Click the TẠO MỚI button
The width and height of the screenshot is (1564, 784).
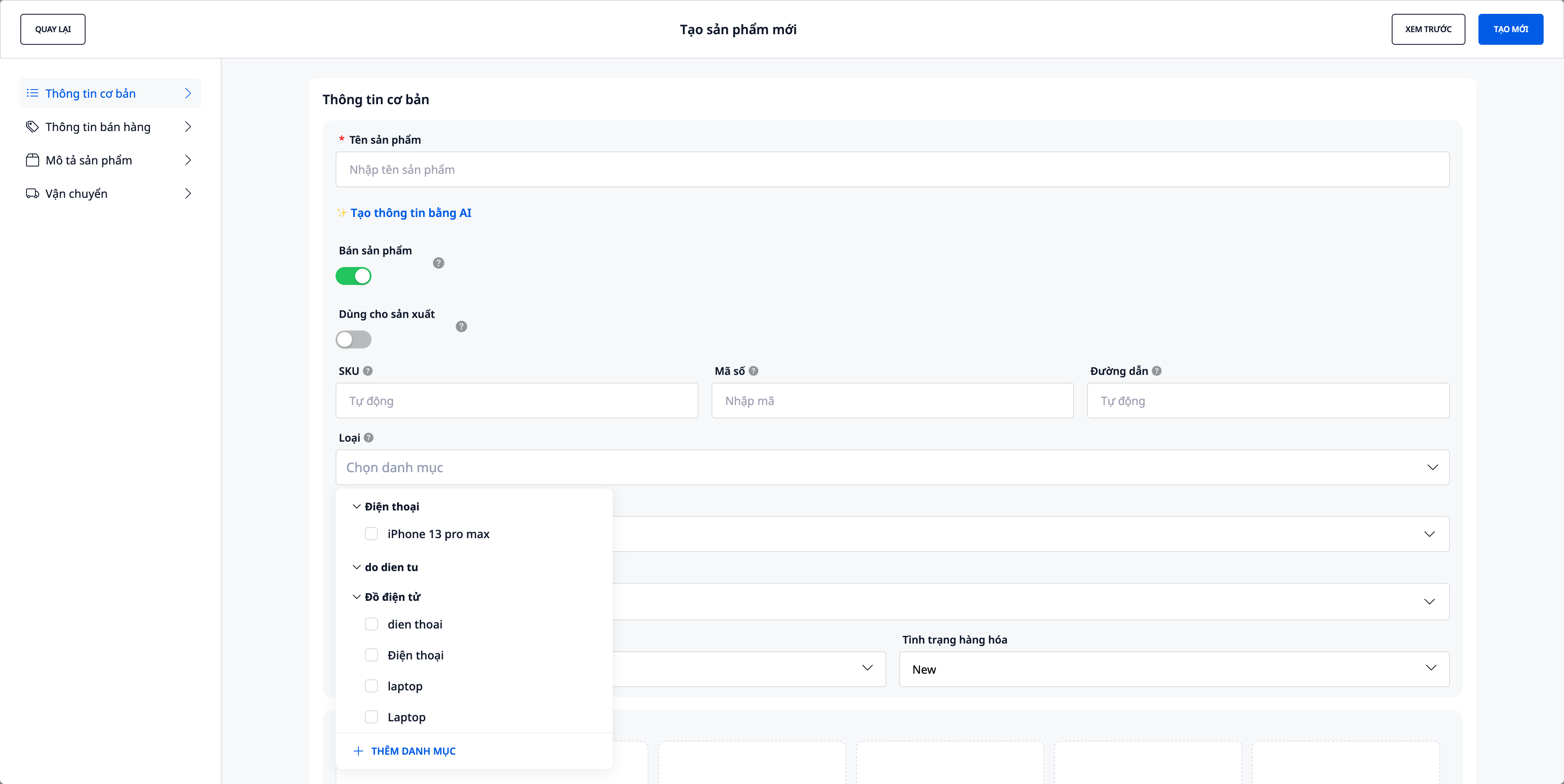point(1511,29)
